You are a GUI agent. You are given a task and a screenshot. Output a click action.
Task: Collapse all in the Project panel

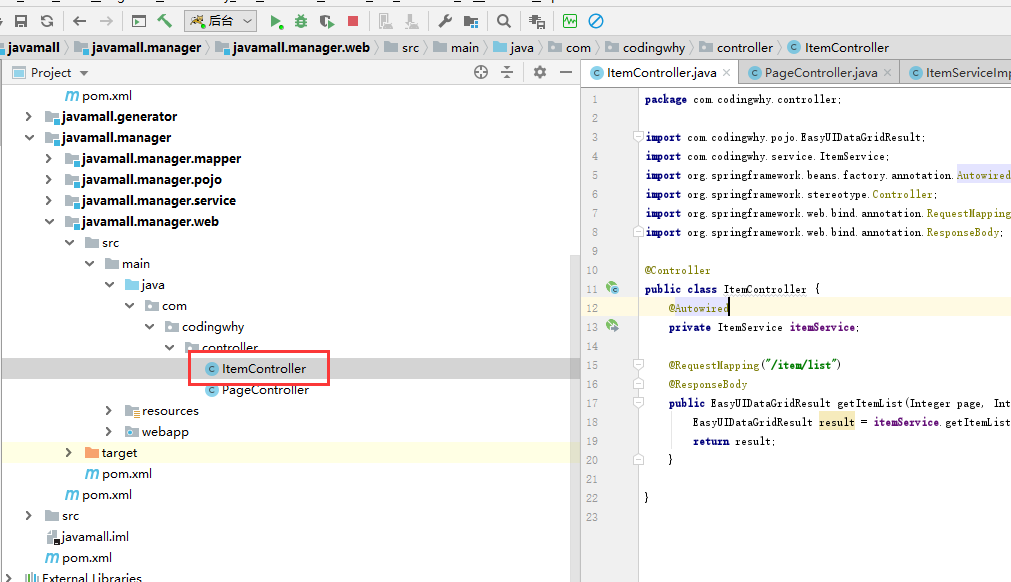pyautogui.click(x=507, y=72)
